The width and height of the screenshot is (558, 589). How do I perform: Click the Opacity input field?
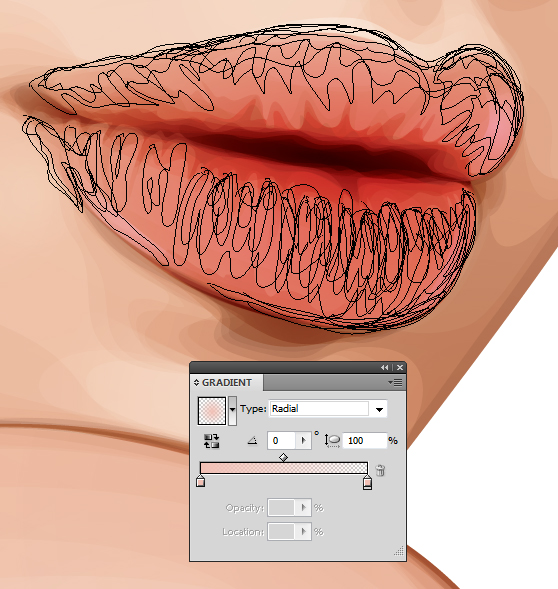(x=282, y=508)
